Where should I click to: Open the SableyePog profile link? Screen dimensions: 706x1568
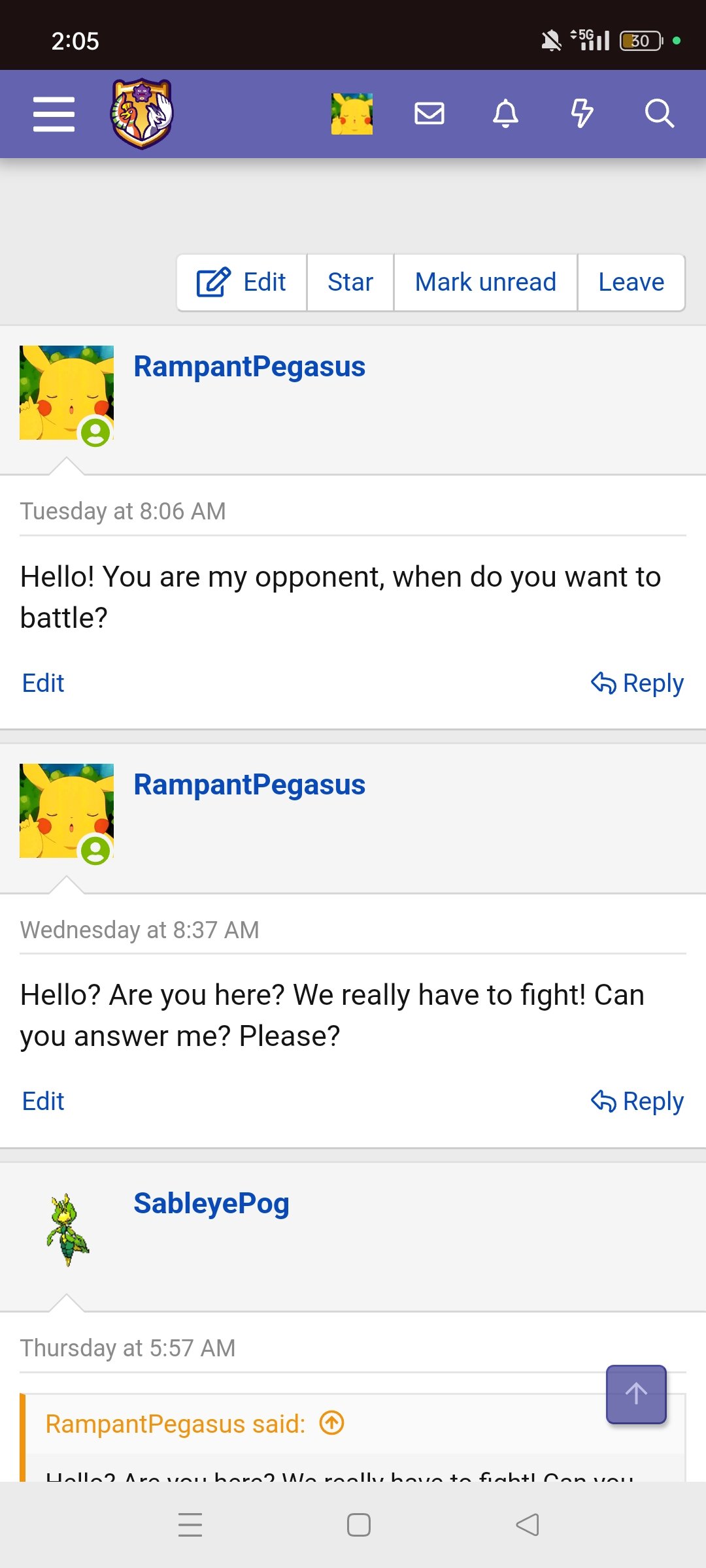(211, 1203)
